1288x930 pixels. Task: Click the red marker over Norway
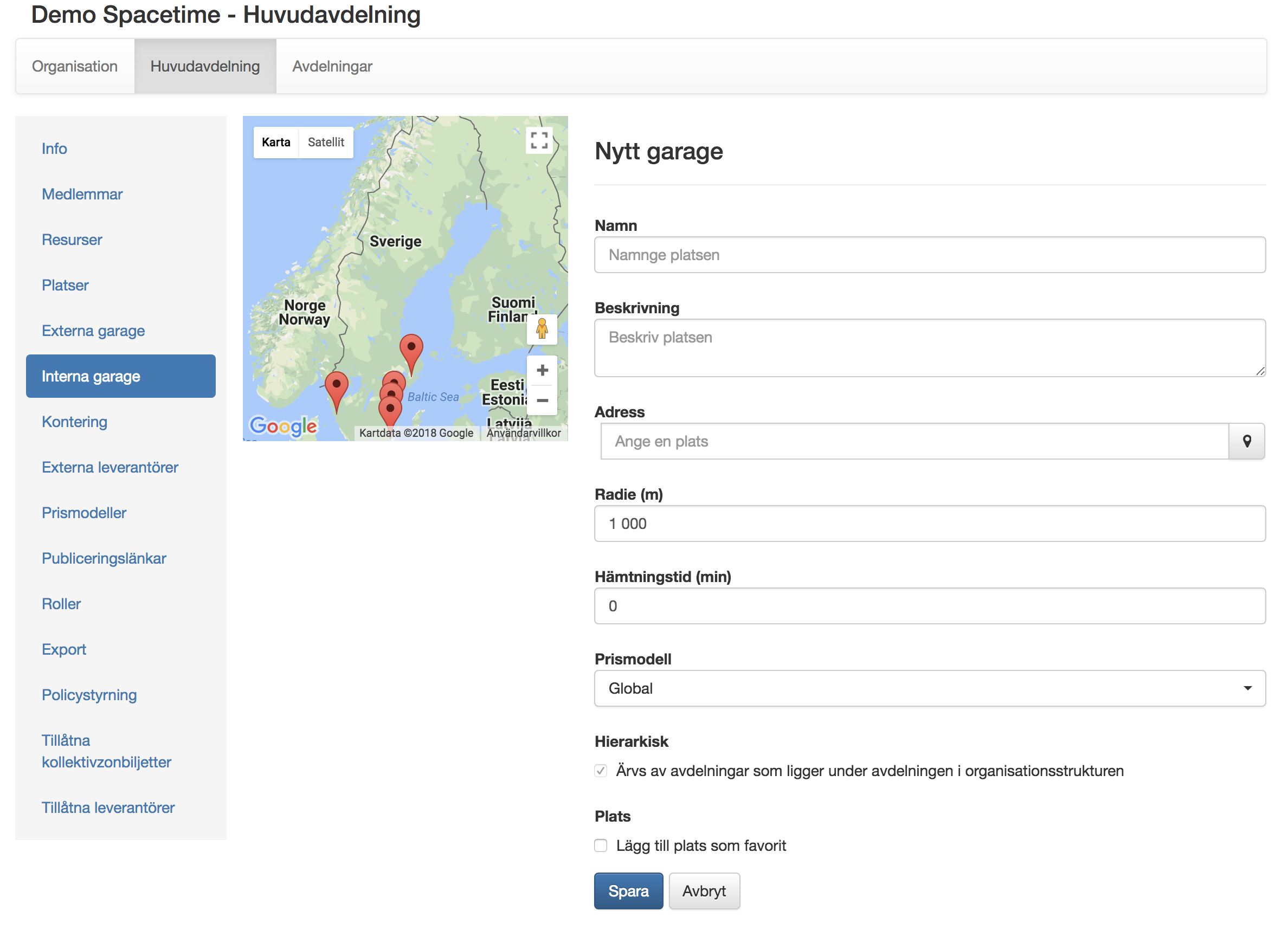click(336, 387)
